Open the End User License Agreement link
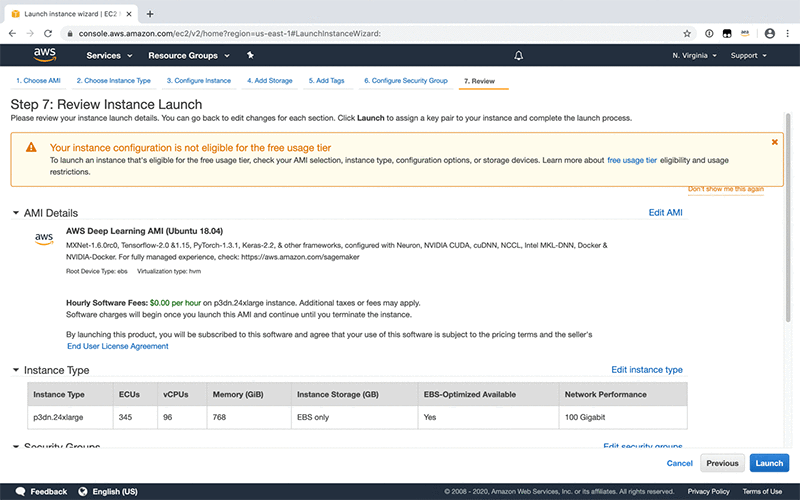Image resolution: width=800 pixels, height=500 pixels. pos(118,346)
